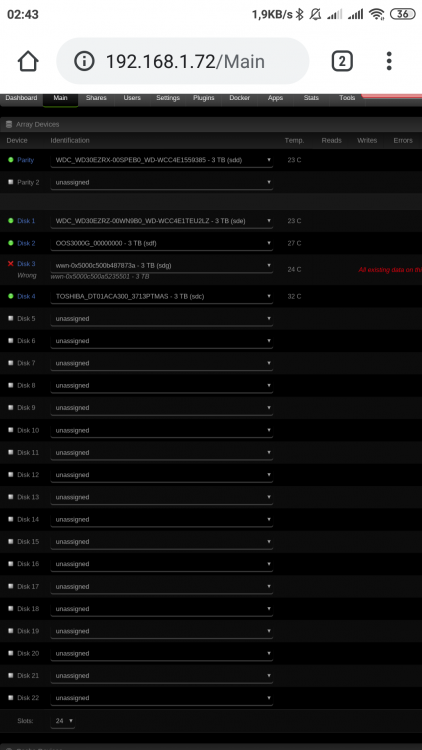
Task: Click the grey status square for Disk 9
Action: [x=11, y=408]
